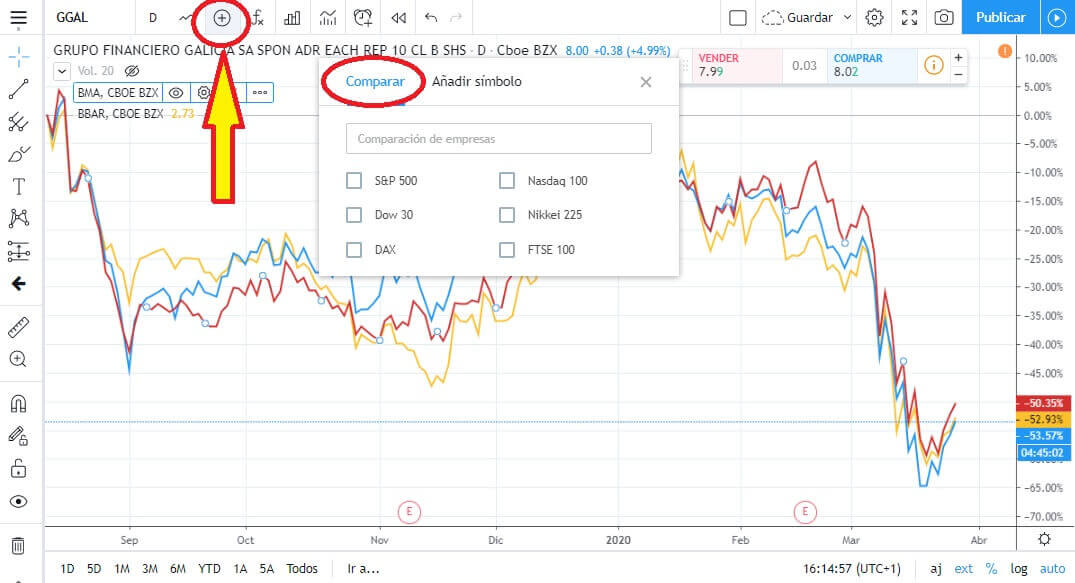1075x583 pixels.
Task: Click the Compare (plus) icon in toolbar
Action: click(222, 18)
